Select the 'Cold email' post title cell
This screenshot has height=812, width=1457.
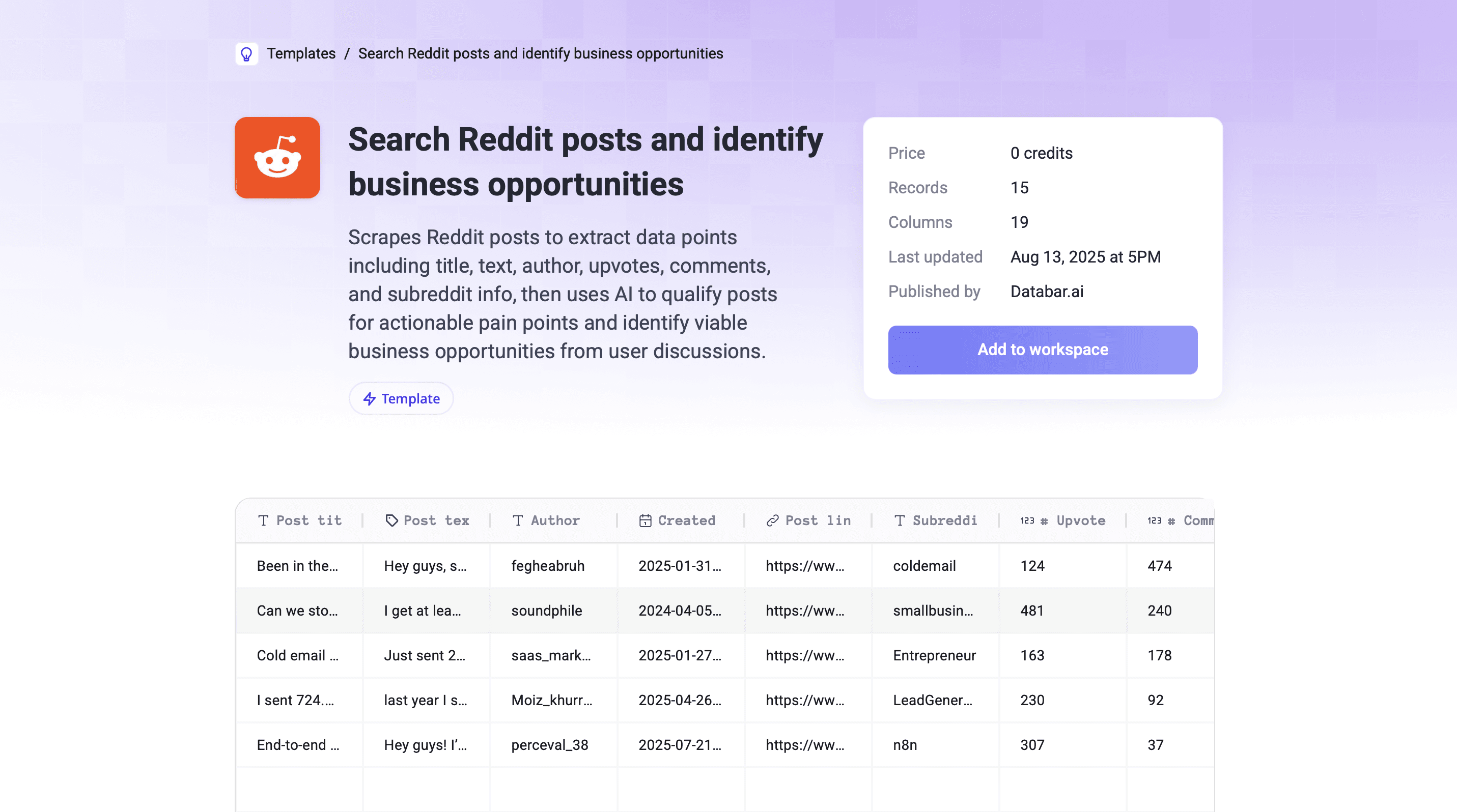[x=297, y=655]
